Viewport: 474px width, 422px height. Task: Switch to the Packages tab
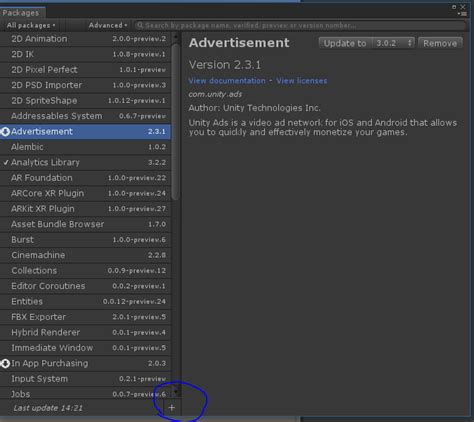pos(22,13)
